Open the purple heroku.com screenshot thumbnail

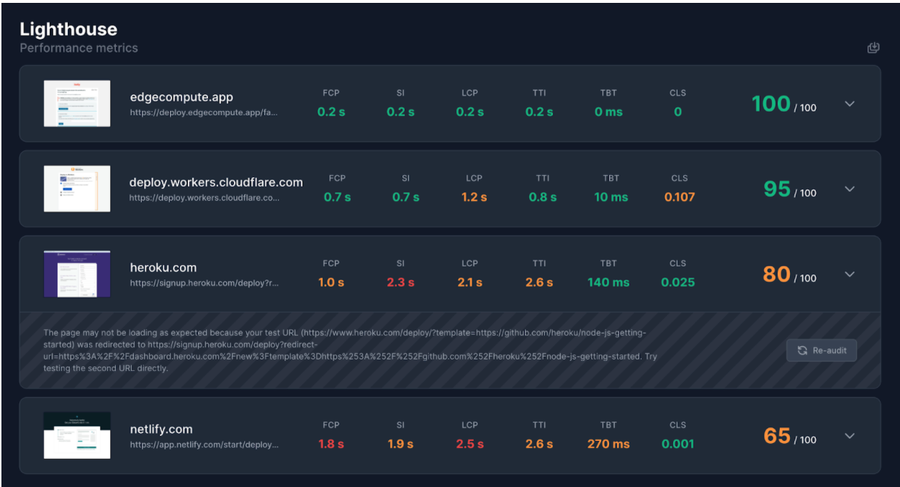pyautogui.click(x=77, y=274)
